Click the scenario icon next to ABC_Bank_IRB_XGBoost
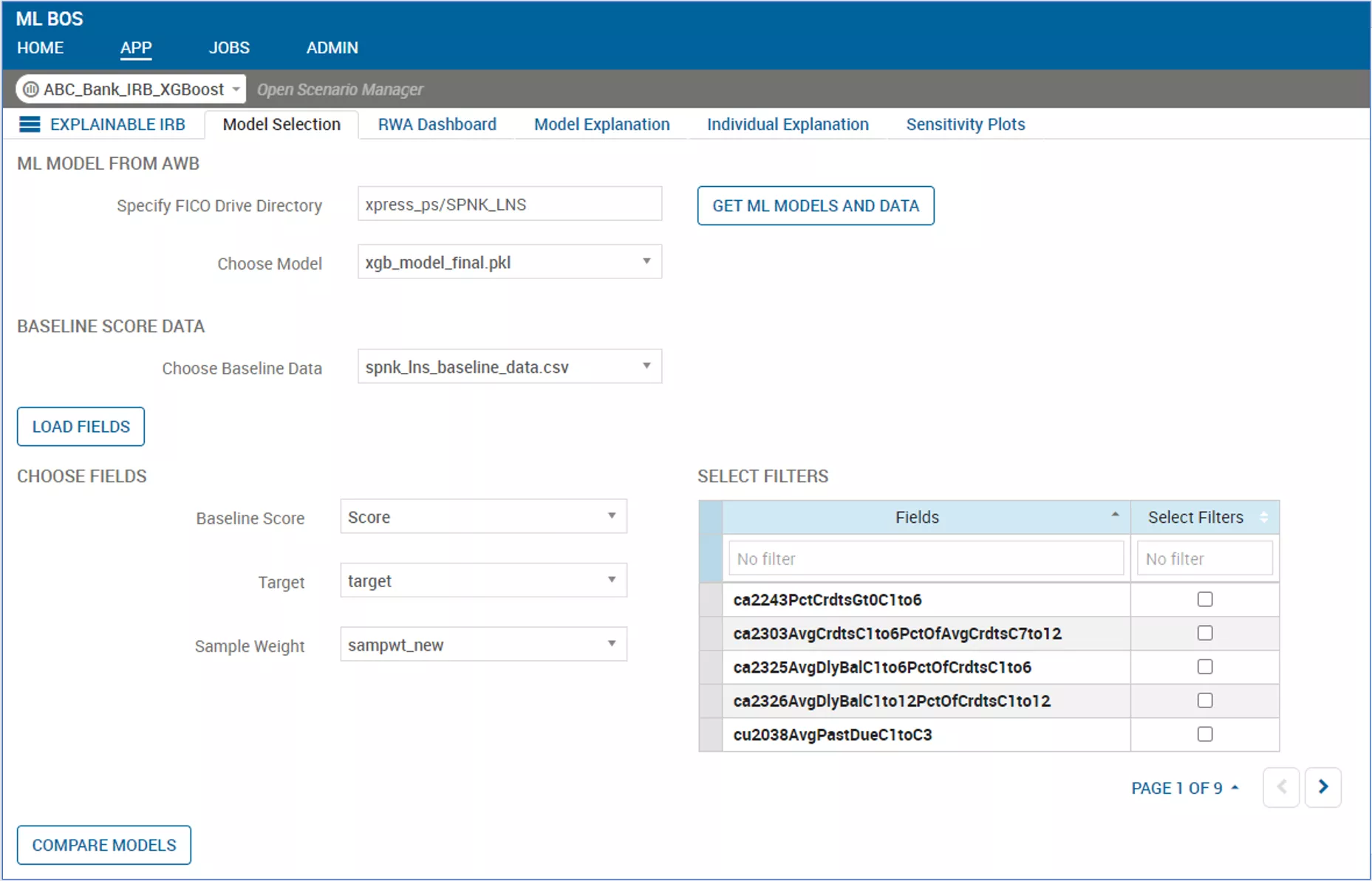Viewport: 1372px width, 881px height. (31, 89)
